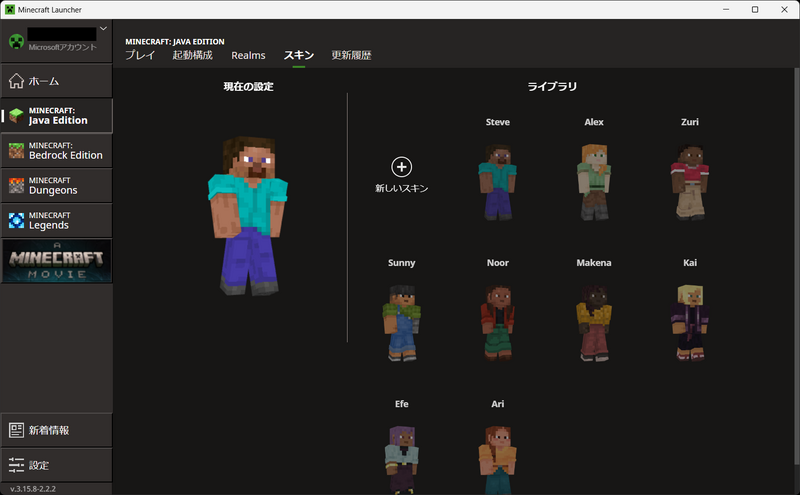
Task: Open Minecraft Dungeons from sidebar
Action: pos(56,186)
